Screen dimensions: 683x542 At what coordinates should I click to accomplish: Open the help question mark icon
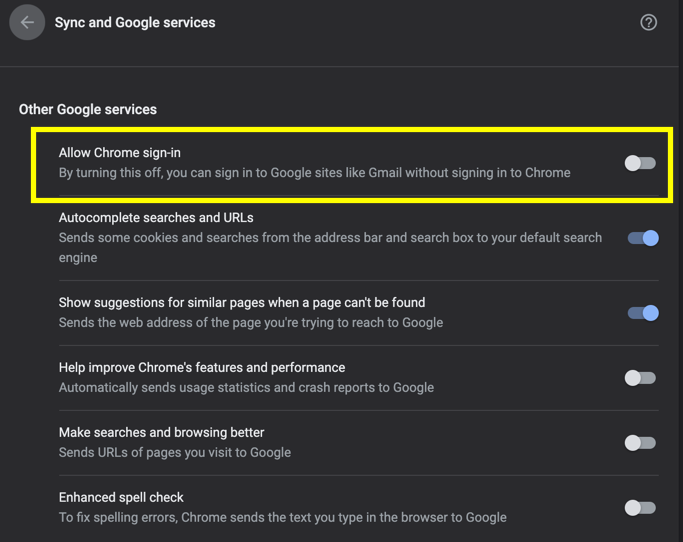coord(648,22)
